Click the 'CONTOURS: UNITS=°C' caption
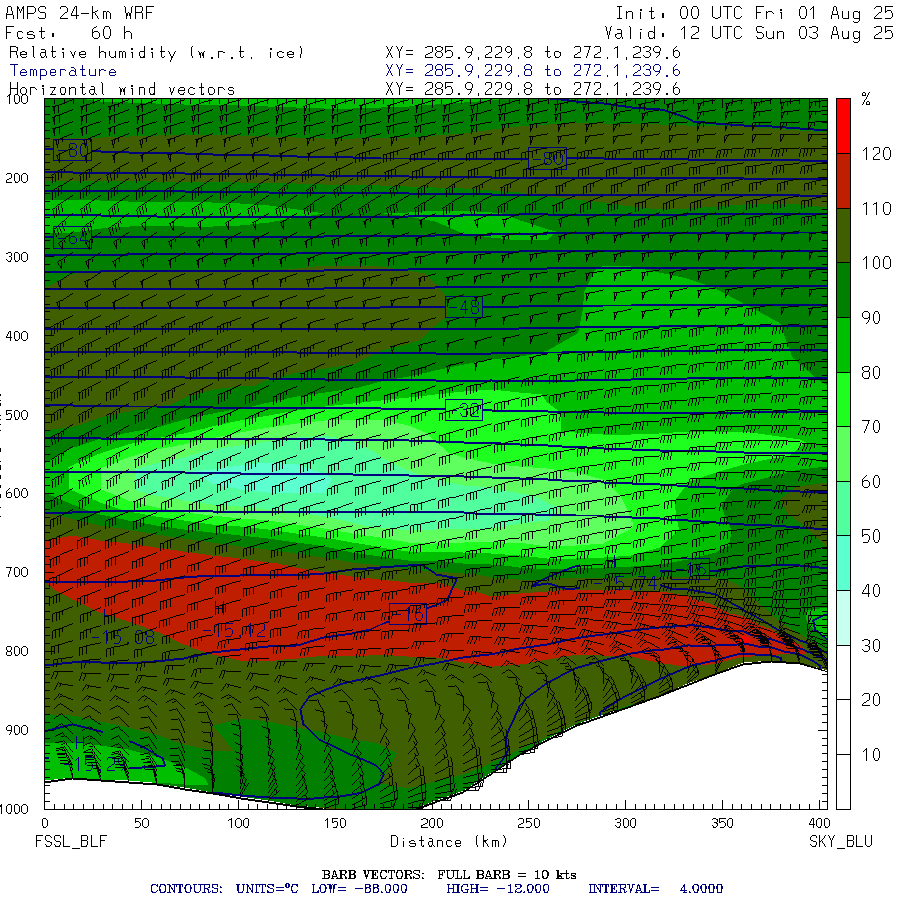The height and width of the screenshot is (900, 900). tap(224, 889)
